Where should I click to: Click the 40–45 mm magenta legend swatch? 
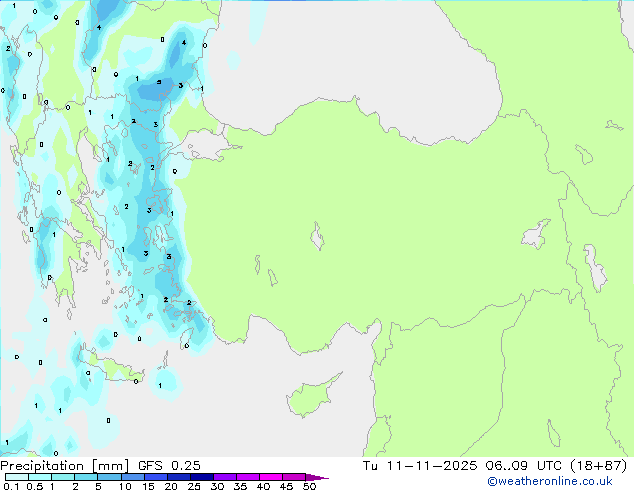click(x=271, y=477)
